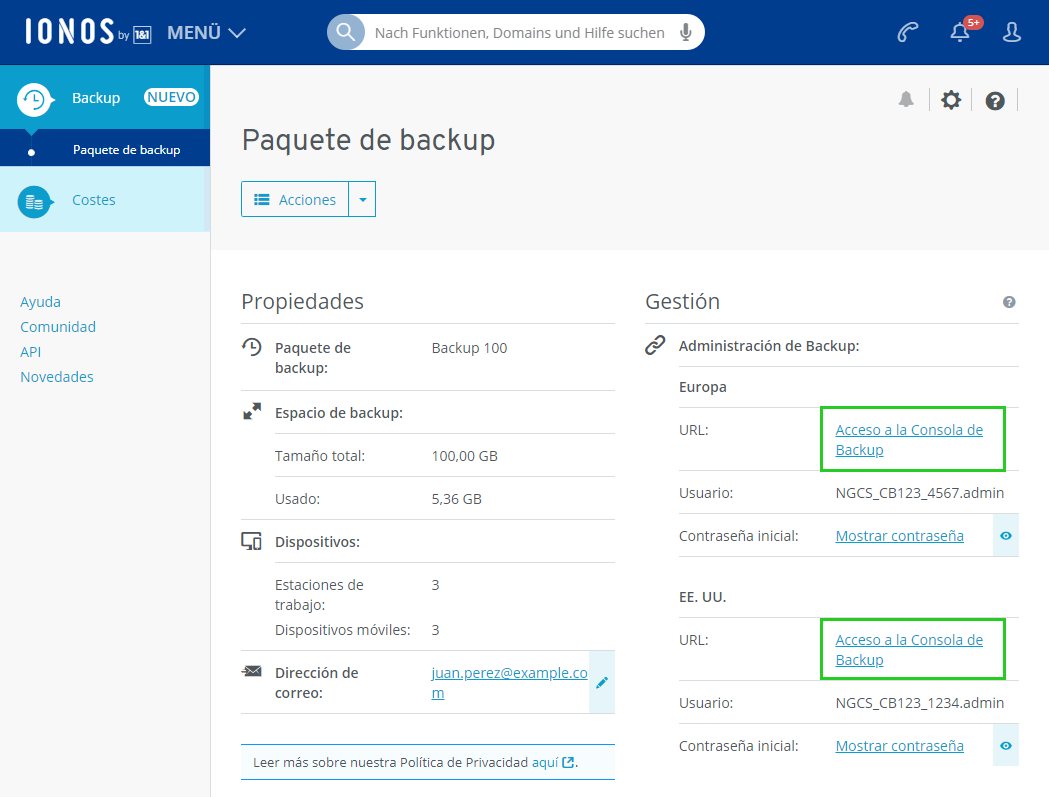Select the Backup sidebar section

click(105, 98)
